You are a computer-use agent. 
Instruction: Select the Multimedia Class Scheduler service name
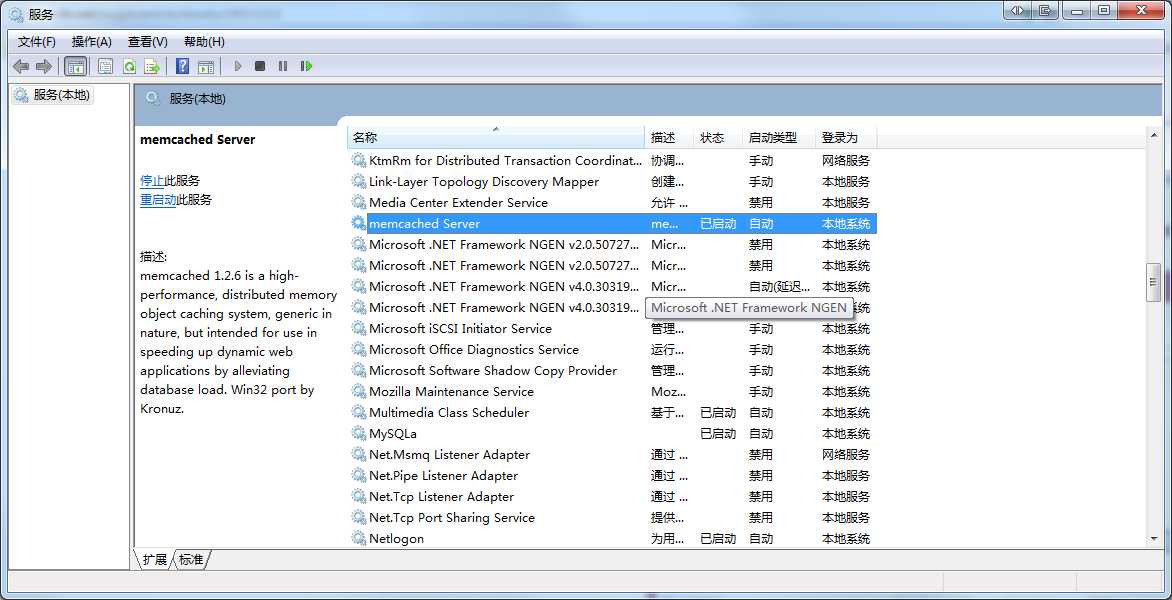click(x=448, y=412)
